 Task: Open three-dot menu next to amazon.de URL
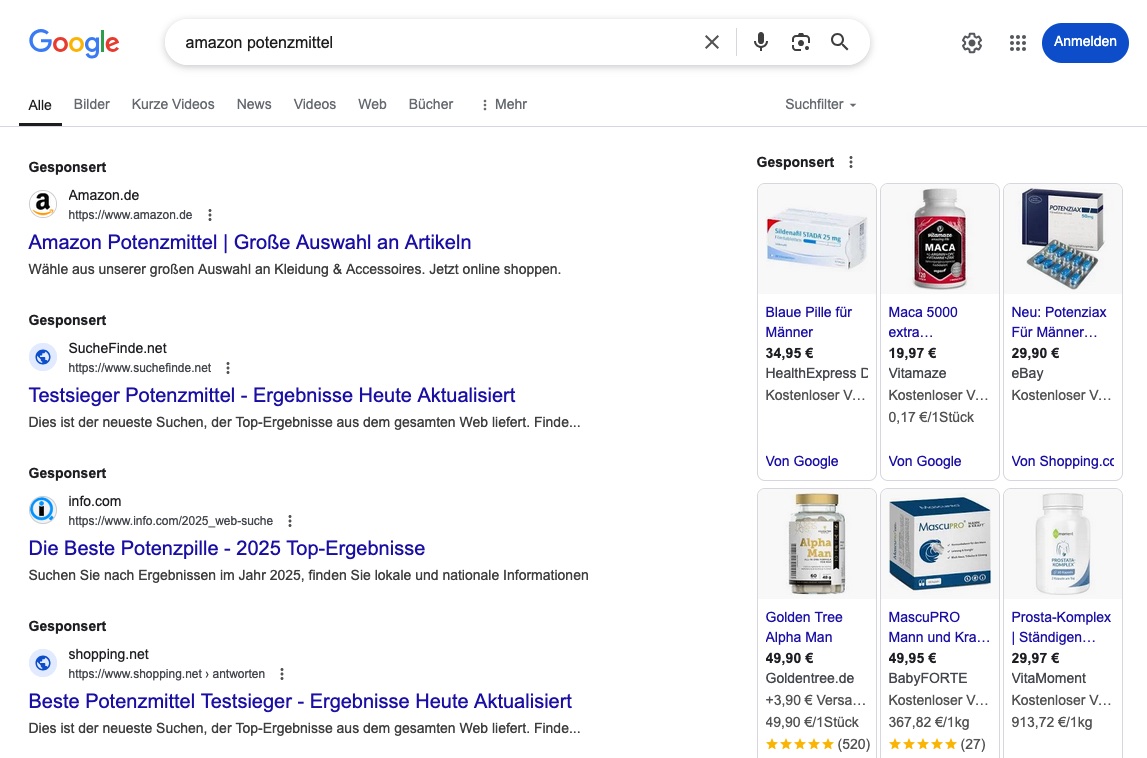(x=210, y=215)
